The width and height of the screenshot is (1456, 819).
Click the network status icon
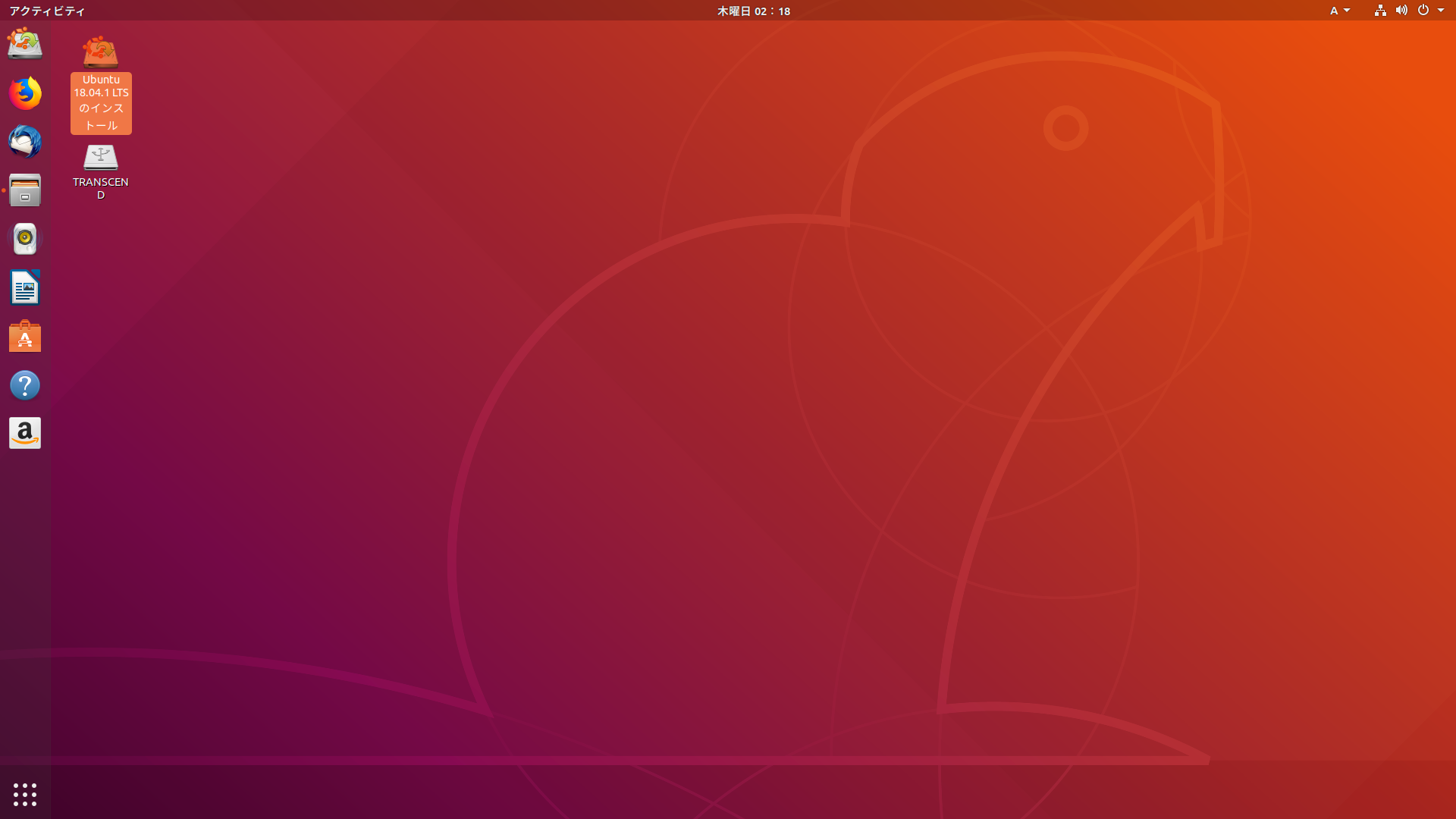pos(1380,11)
